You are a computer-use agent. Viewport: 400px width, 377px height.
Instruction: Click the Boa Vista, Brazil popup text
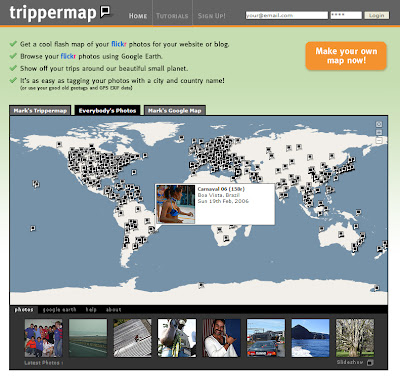point(219,195)
